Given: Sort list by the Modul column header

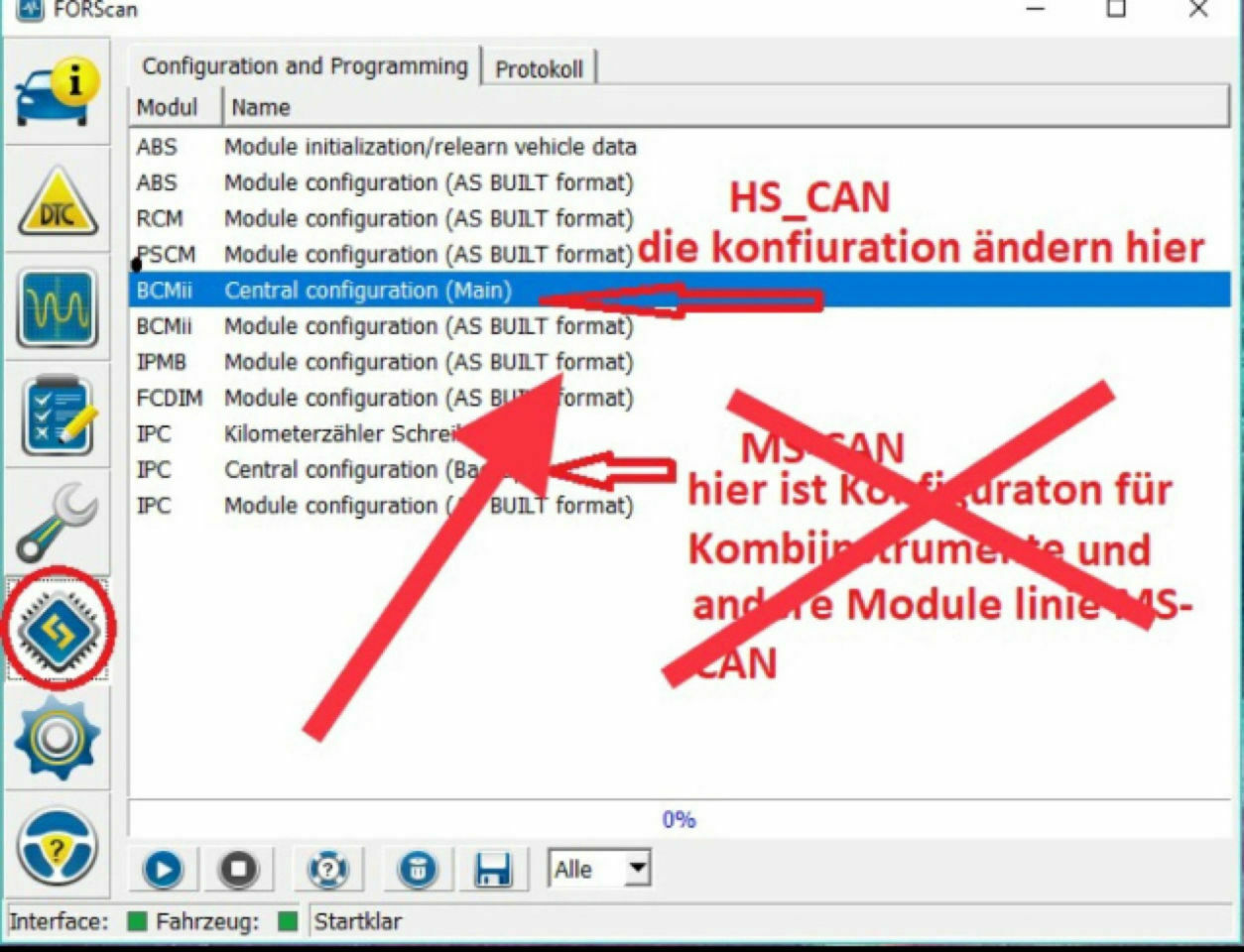Looking at the screenshot, I should pos(168,107).
